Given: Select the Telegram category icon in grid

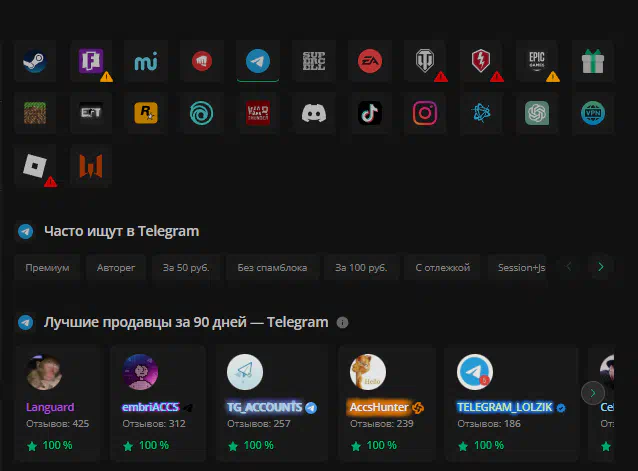Looking at the screenshot, I should tap(258, 61).
